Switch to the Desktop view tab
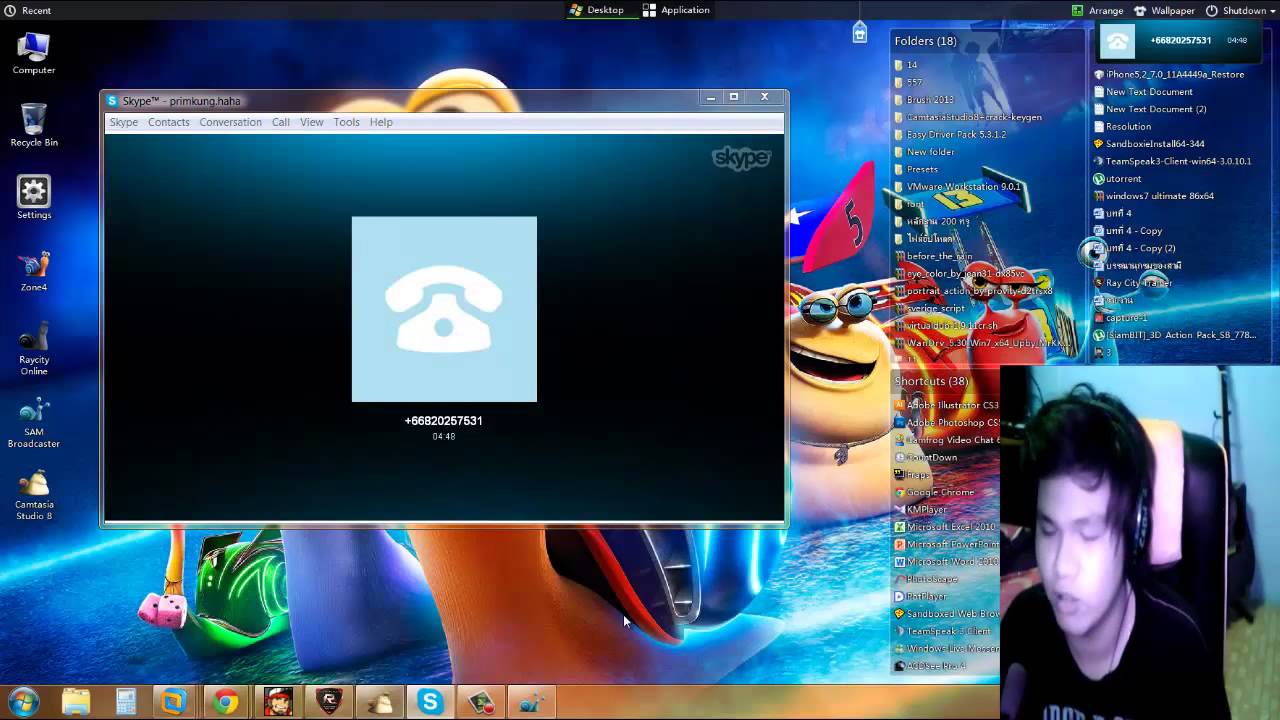 pos(597,10)
